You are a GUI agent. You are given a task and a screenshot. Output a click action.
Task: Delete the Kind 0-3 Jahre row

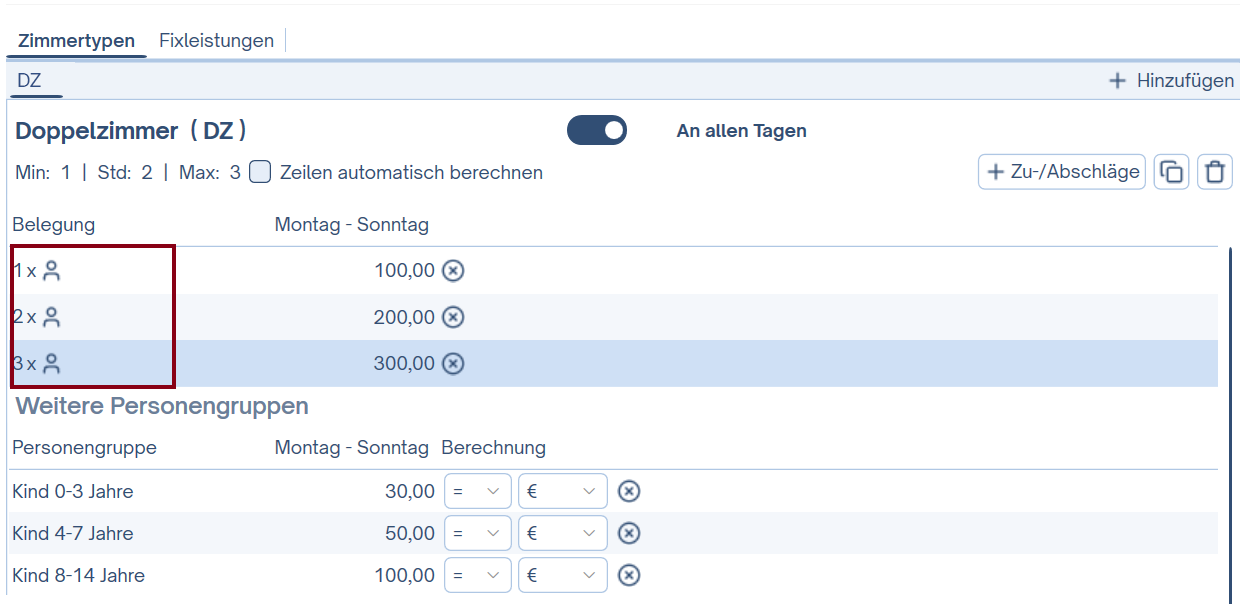(628, 491)
